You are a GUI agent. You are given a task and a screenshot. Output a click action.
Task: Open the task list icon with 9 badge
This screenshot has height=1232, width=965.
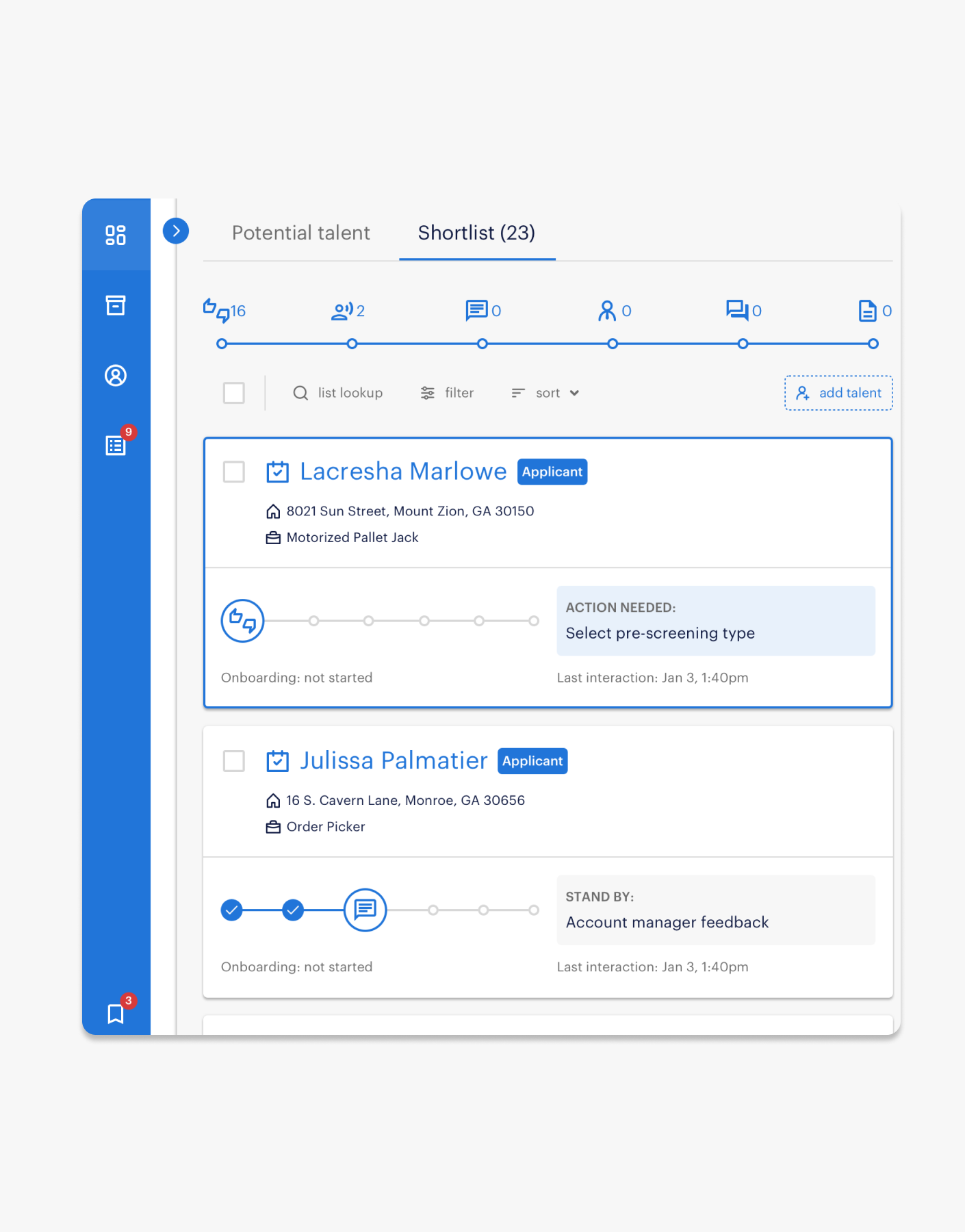tap(116, 446)
